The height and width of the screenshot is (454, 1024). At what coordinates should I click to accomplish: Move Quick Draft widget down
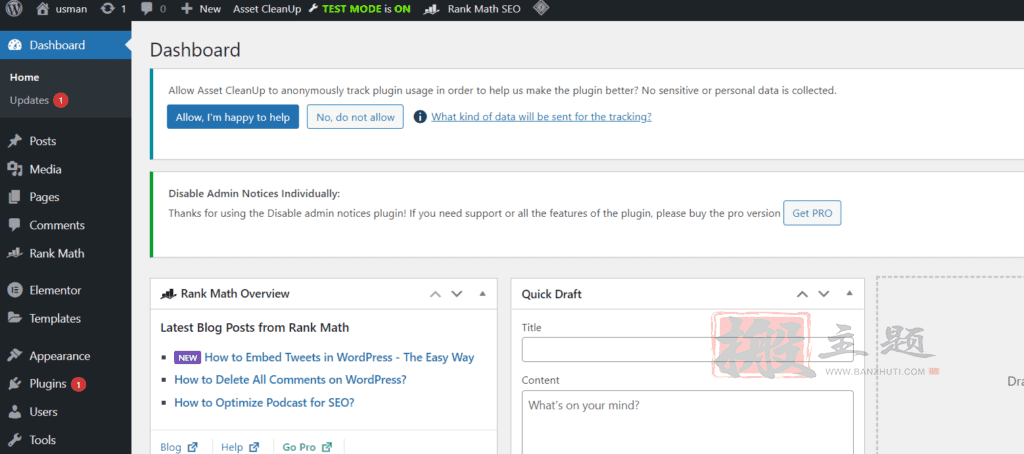(x=824, y=294)
